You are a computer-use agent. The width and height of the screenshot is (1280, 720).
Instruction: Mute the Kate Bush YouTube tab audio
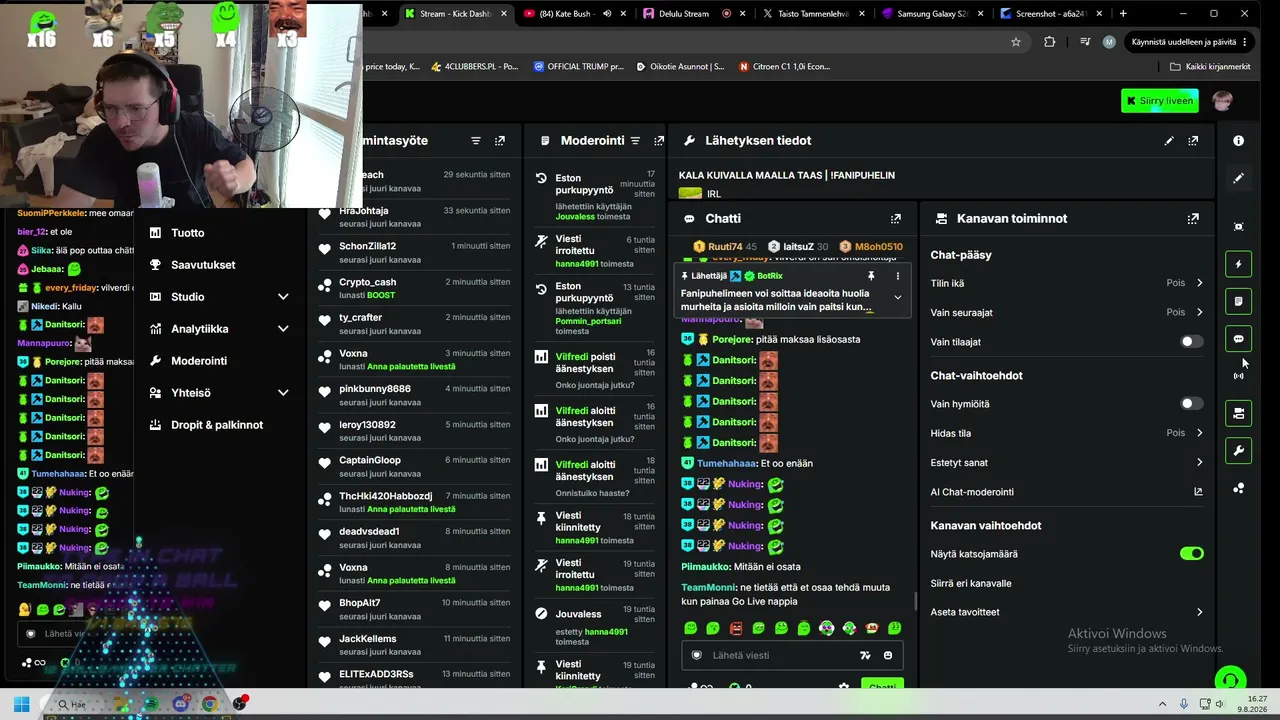coord(607,14)
